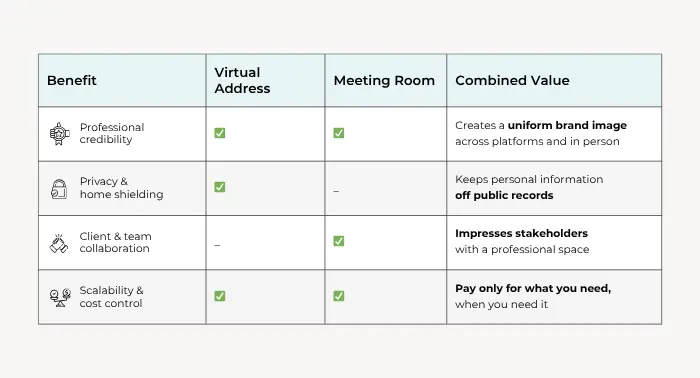
Task: Click the Meeting Room dash in Privacy row
Action: point(336,191)
